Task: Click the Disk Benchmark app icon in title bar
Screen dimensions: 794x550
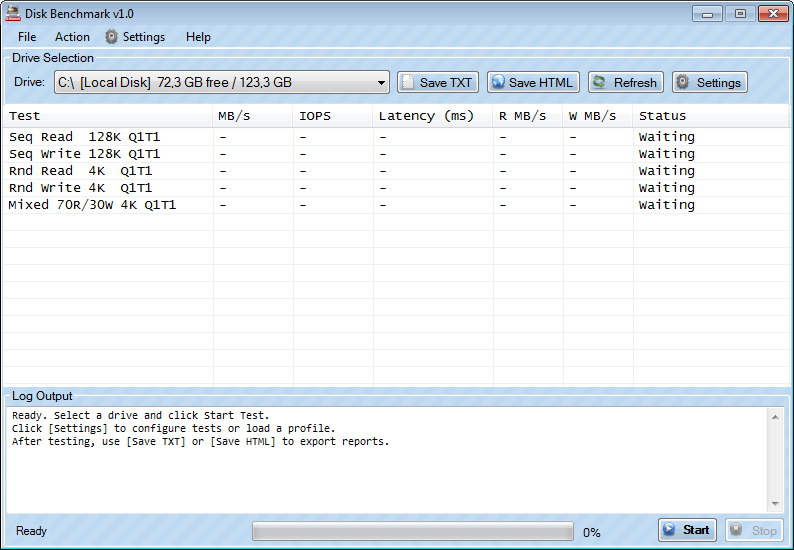Action: (13, 14)
